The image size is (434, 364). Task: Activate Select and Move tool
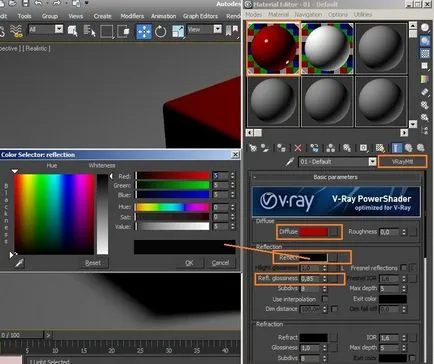(144, 32)
